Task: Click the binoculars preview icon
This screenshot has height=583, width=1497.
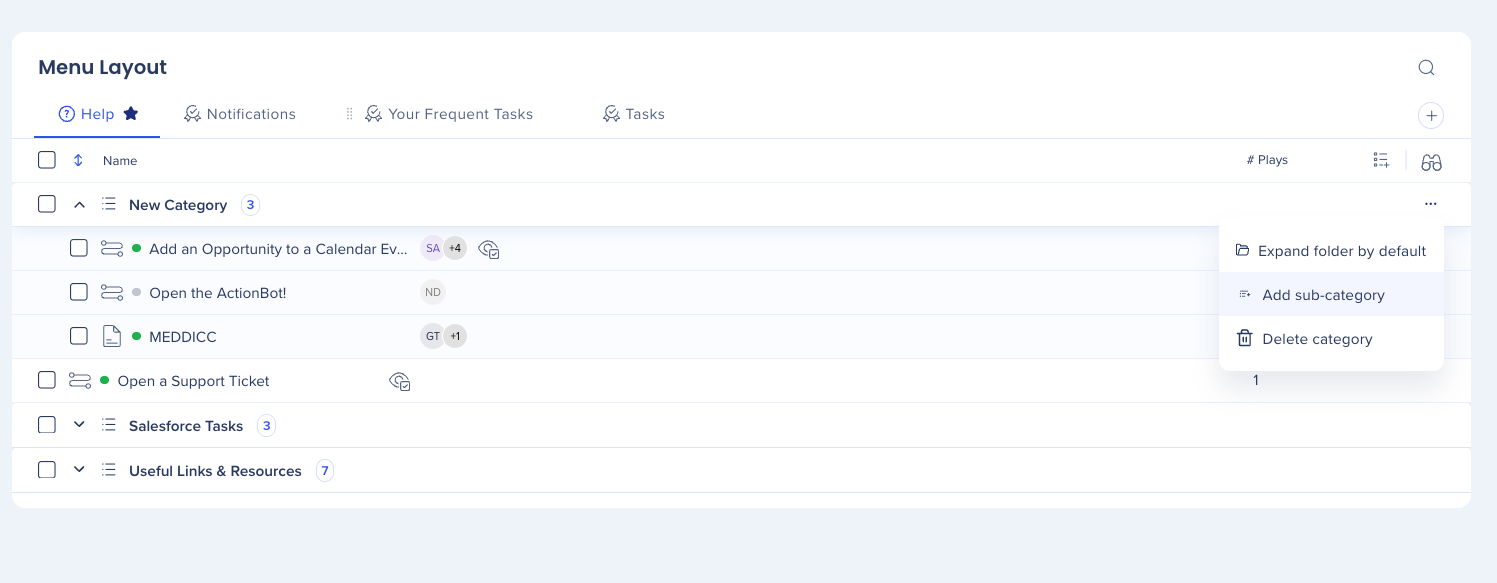Action: (1431, 162)
